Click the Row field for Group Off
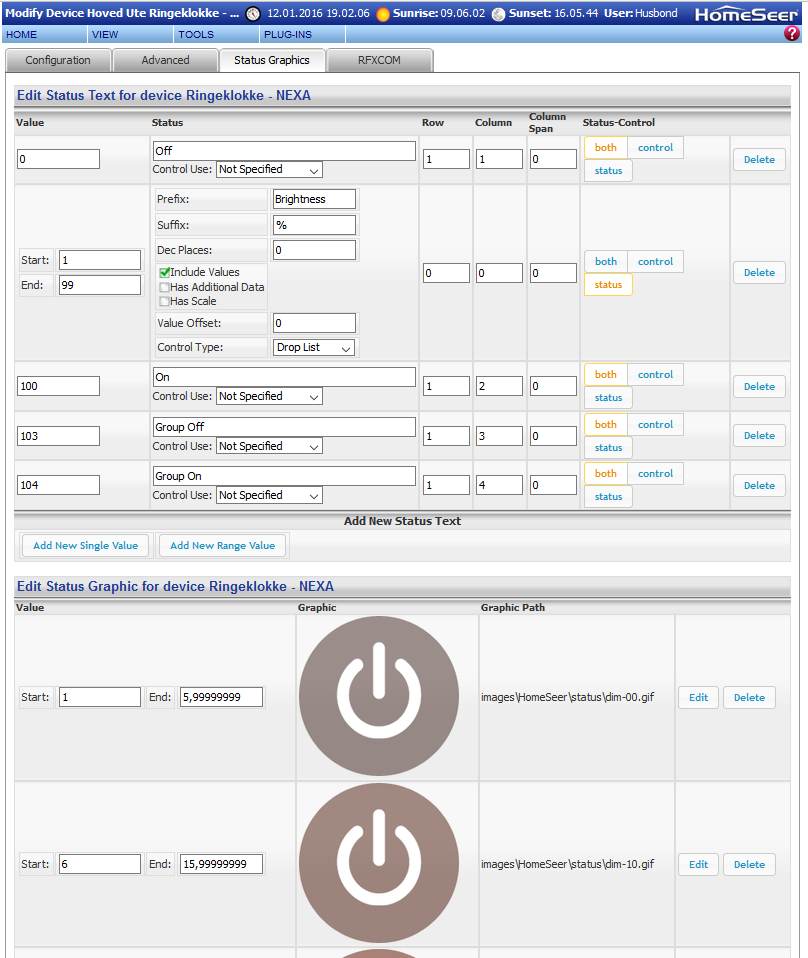Image resolution: width=808 pixels, height=958 pixels. point(447,436)
